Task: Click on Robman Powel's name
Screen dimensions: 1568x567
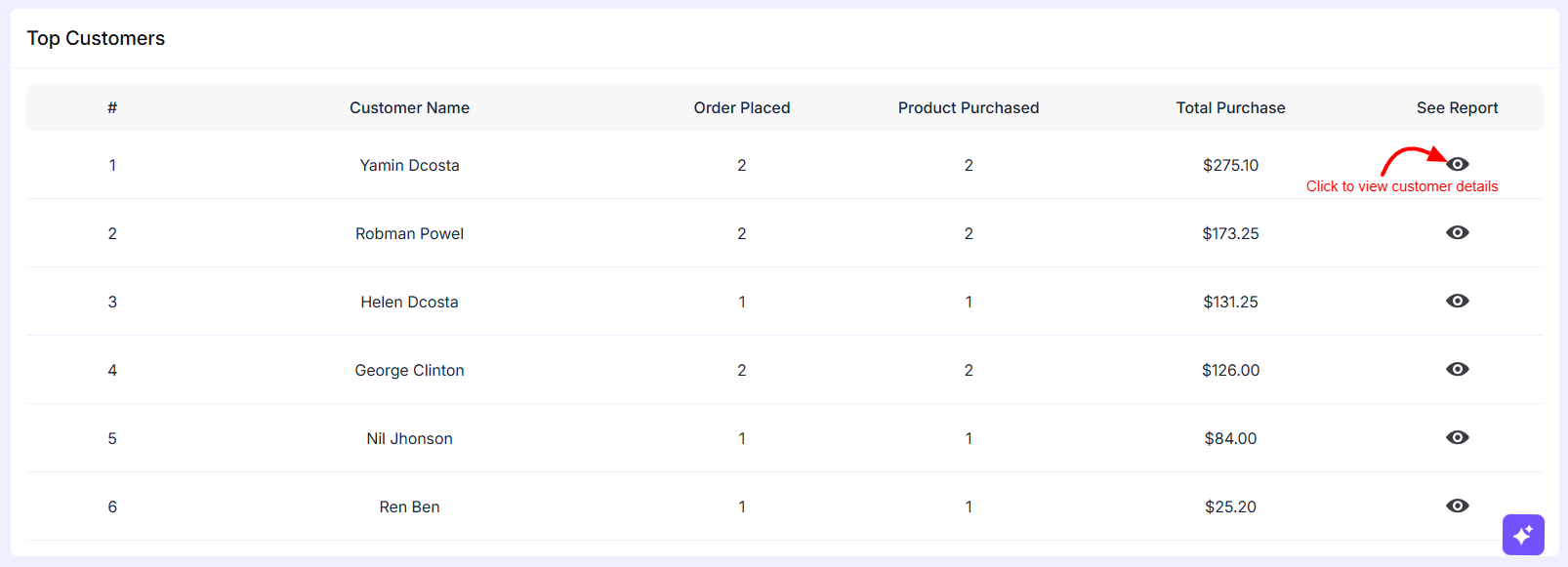Action: click(x=409, y=233)
